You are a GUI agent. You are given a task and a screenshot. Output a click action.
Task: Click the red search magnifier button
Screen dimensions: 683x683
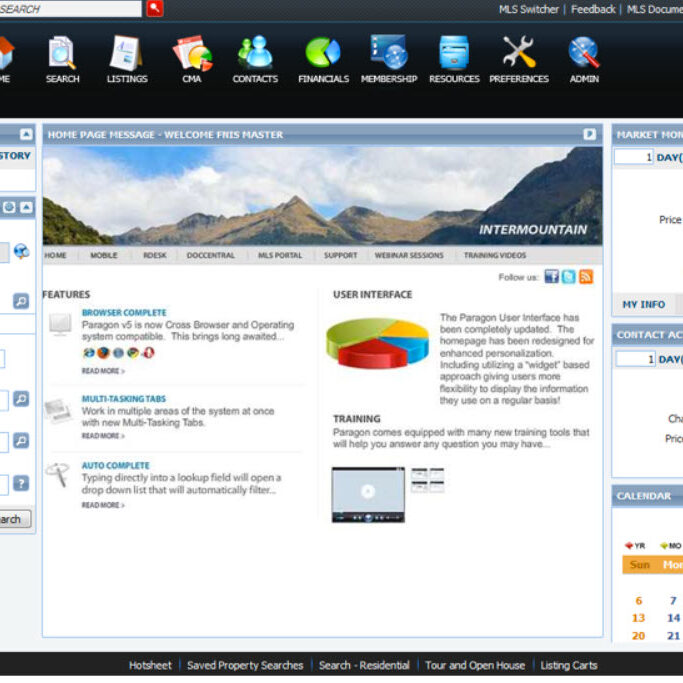click(x=155, y=8)
